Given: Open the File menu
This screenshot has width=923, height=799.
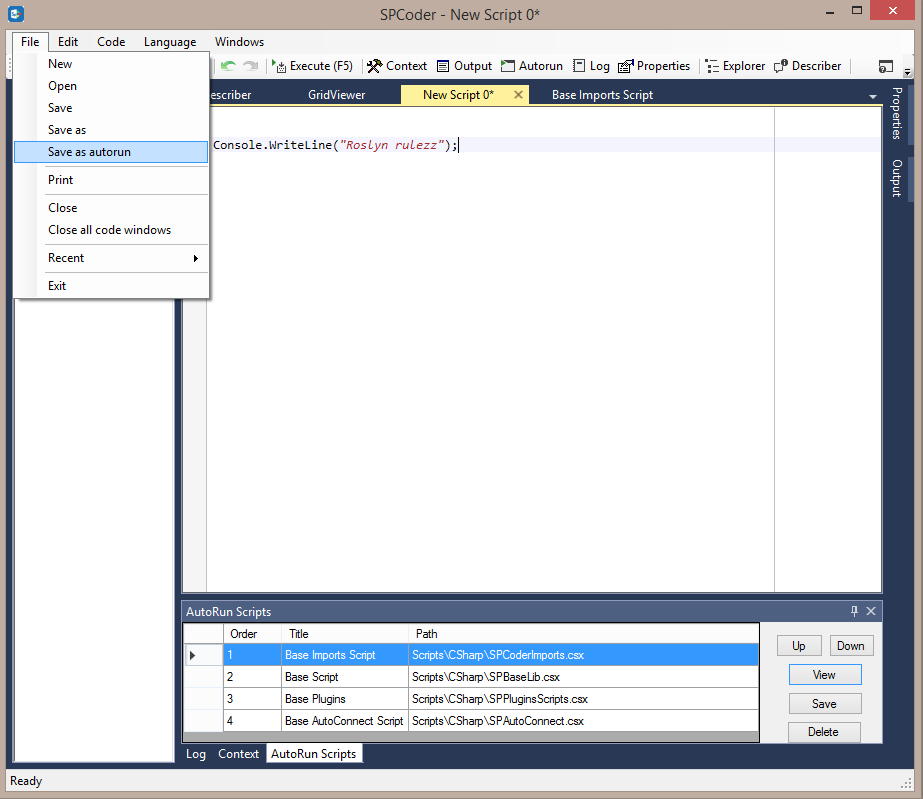Looking at the screenshot, I should tap(30, 42).
